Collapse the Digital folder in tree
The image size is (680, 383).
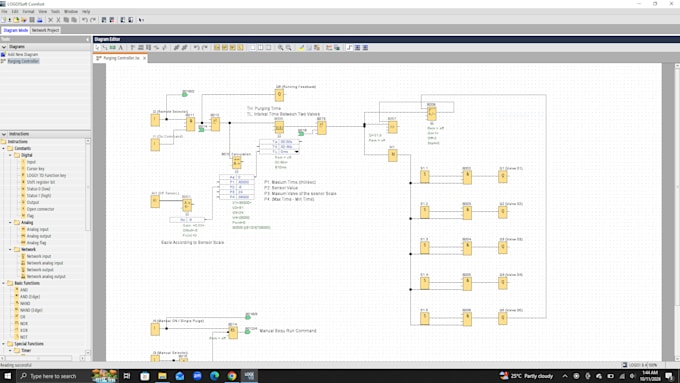tap(10, 155)
